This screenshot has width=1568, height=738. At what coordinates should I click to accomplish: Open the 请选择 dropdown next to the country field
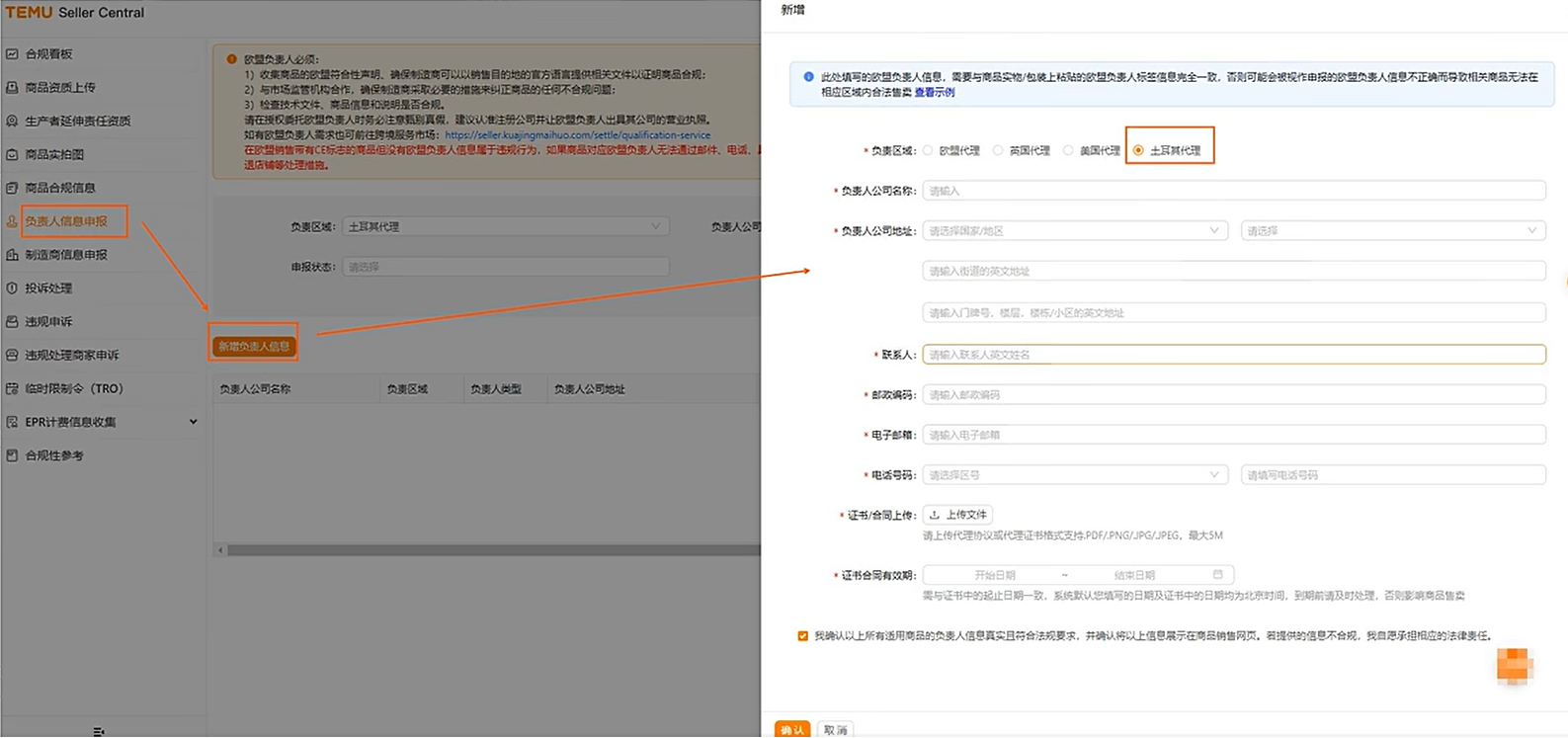tap(1392, 231)
